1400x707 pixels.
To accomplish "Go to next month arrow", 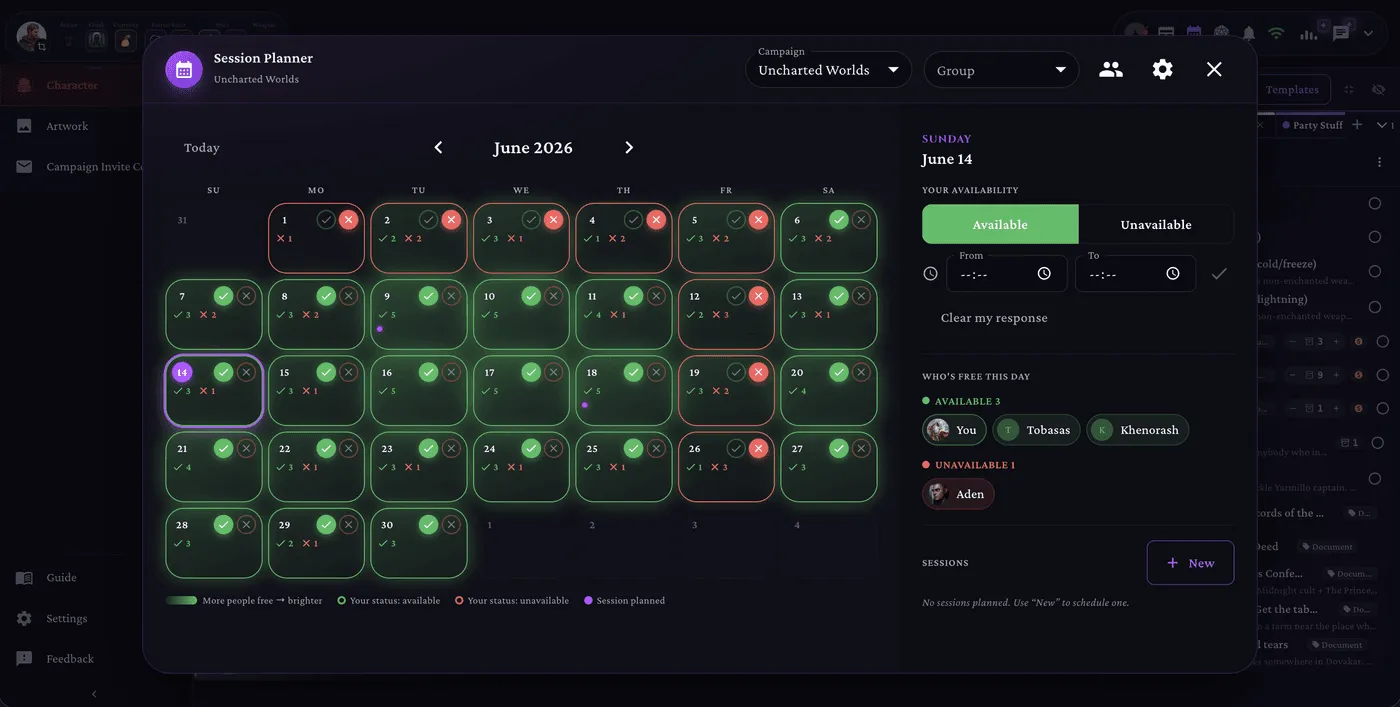I will 629,148.
